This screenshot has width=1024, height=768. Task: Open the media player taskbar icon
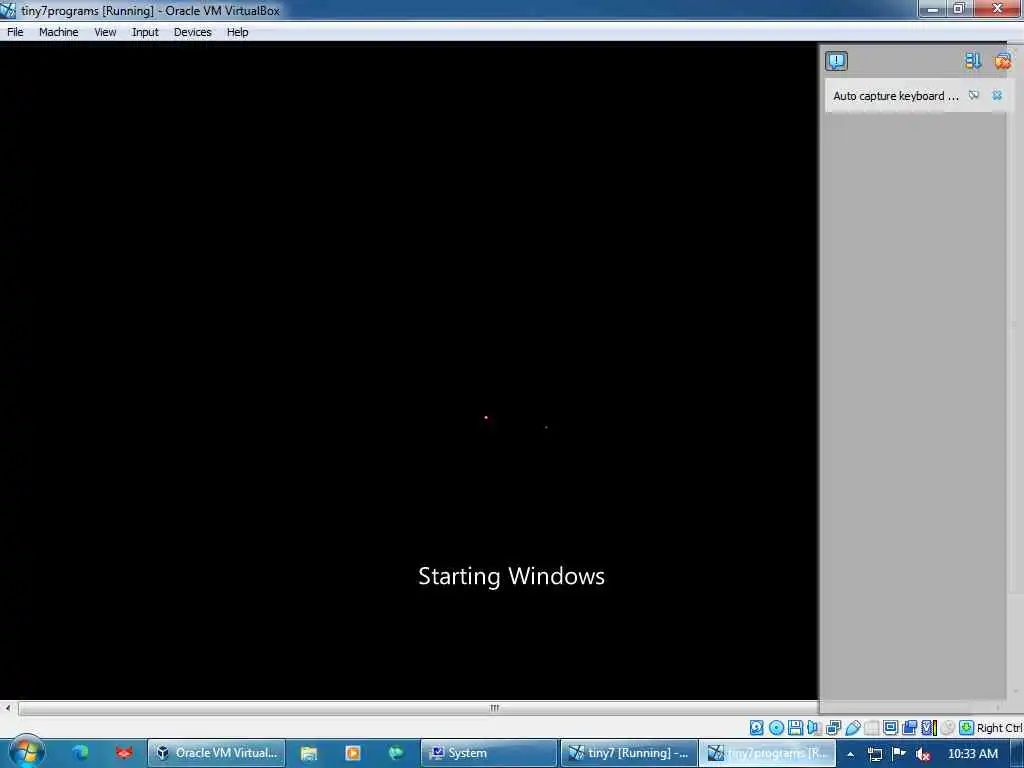[353, 753]
